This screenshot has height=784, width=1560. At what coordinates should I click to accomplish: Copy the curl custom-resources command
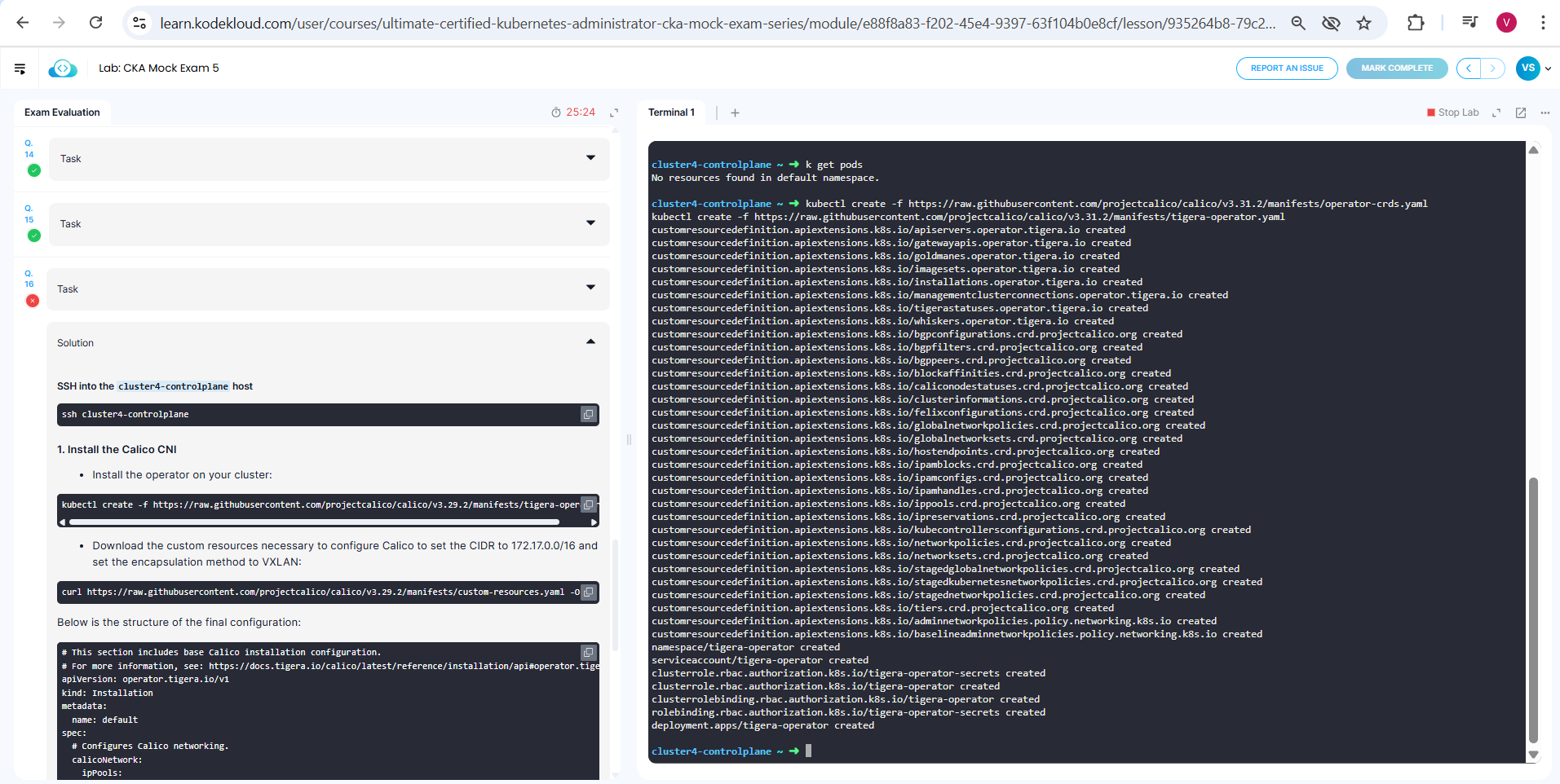point(588,592)
